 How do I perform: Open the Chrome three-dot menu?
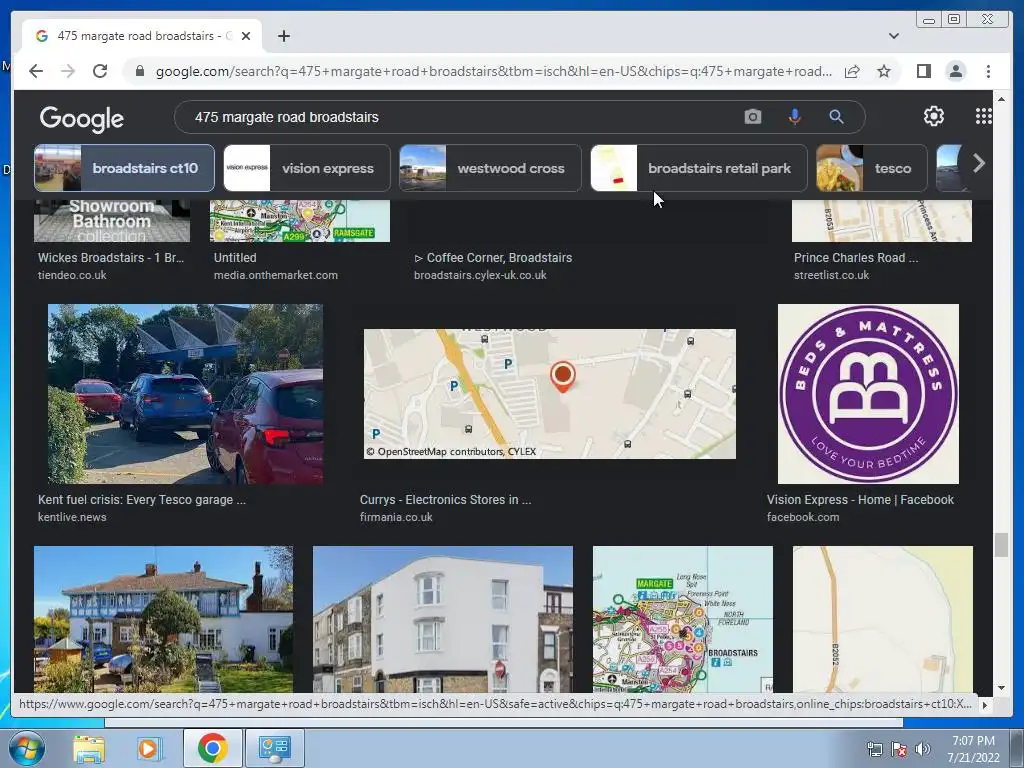pyautogui.click(x=988, y=71)
